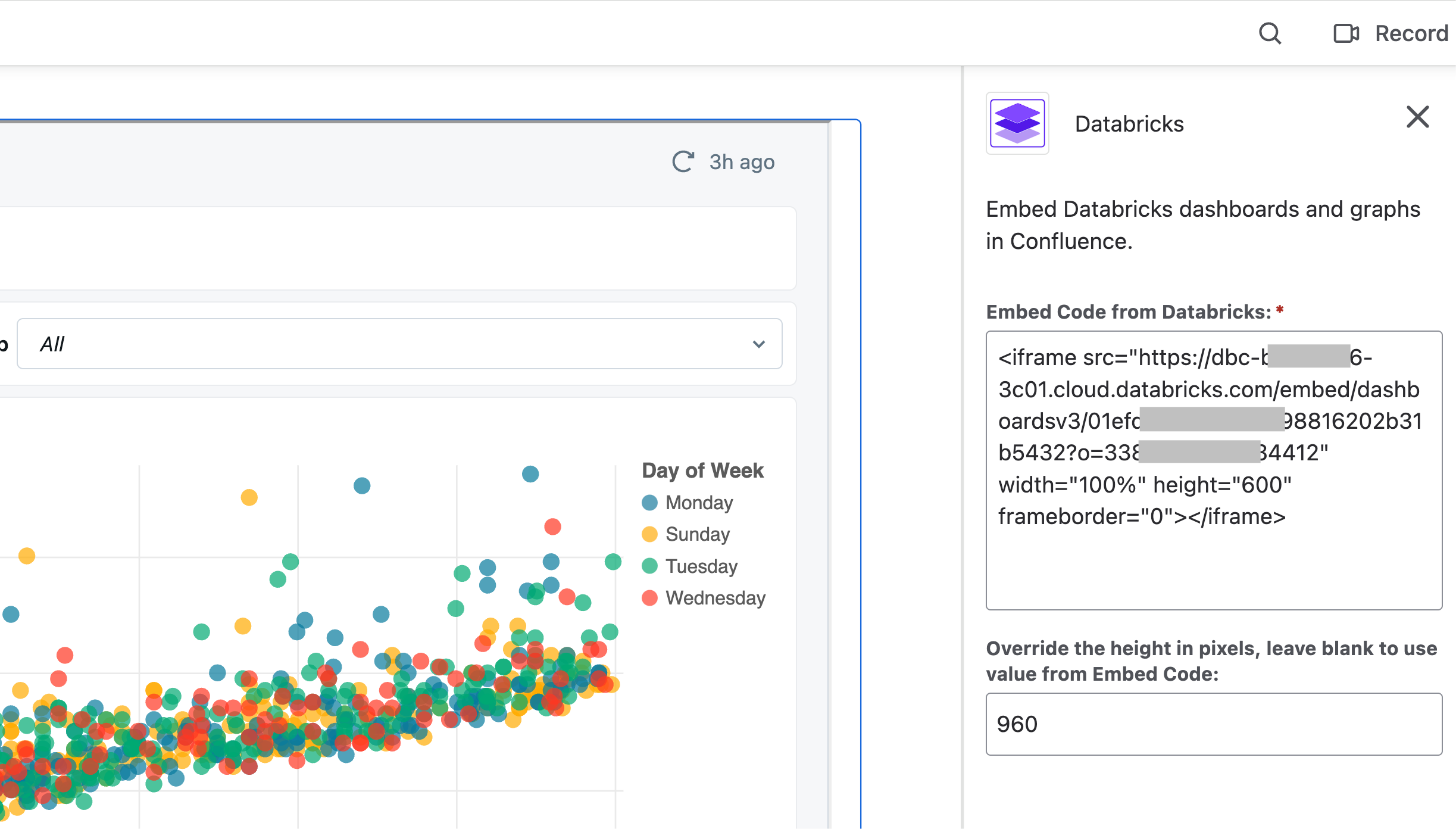
Task: Click the Record camera icon
Action: tap(1346, 33)
